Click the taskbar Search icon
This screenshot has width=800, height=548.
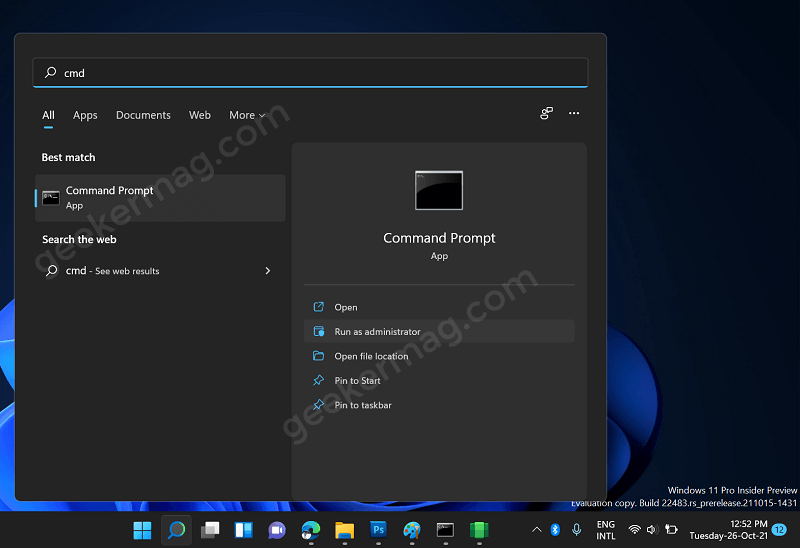point(176,530)
